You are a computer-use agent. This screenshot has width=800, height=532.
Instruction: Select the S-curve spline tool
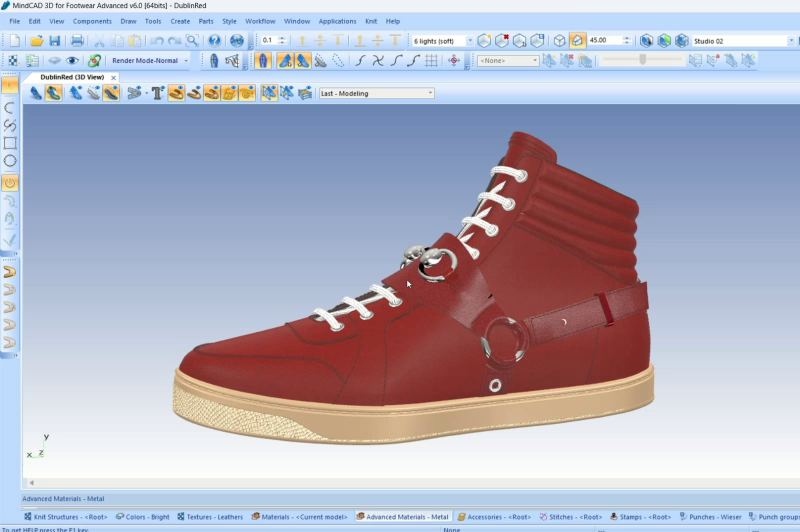[10, 125]
